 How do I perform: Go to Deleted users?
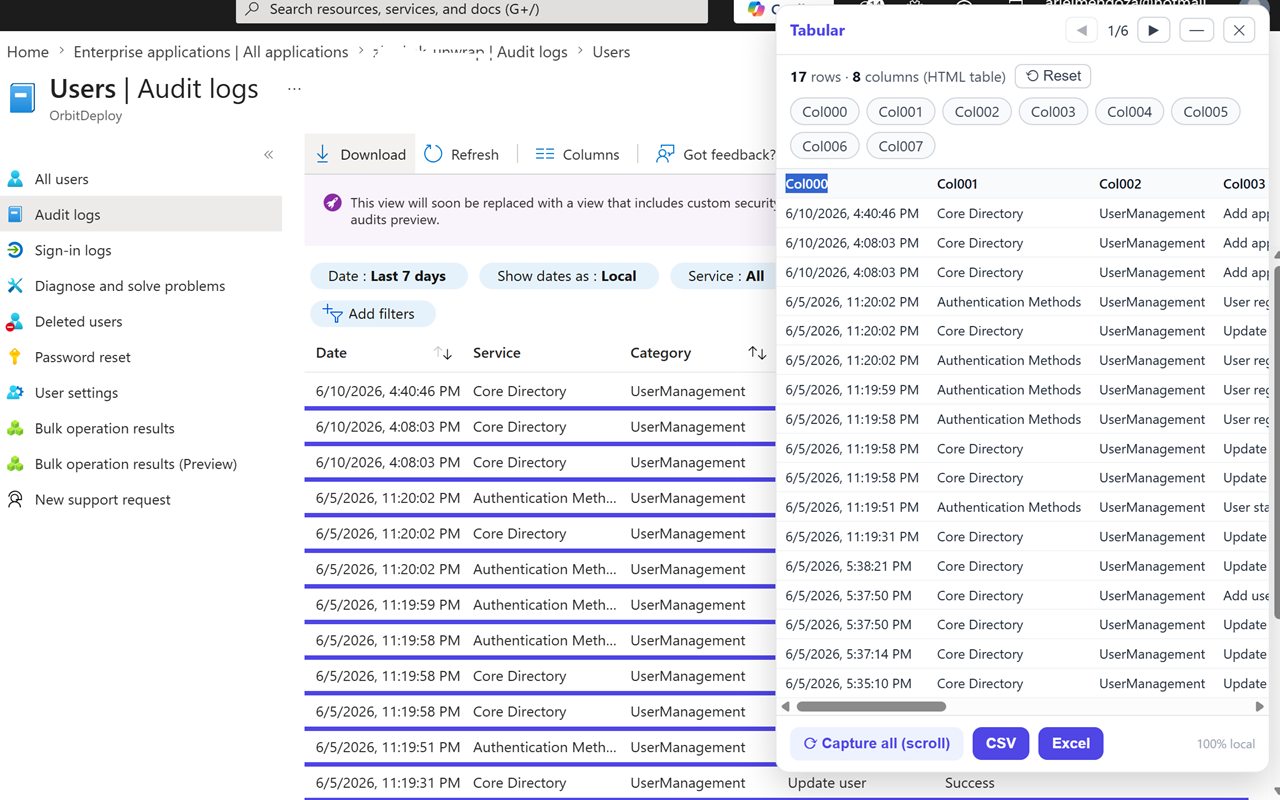[x=78, y=321]
